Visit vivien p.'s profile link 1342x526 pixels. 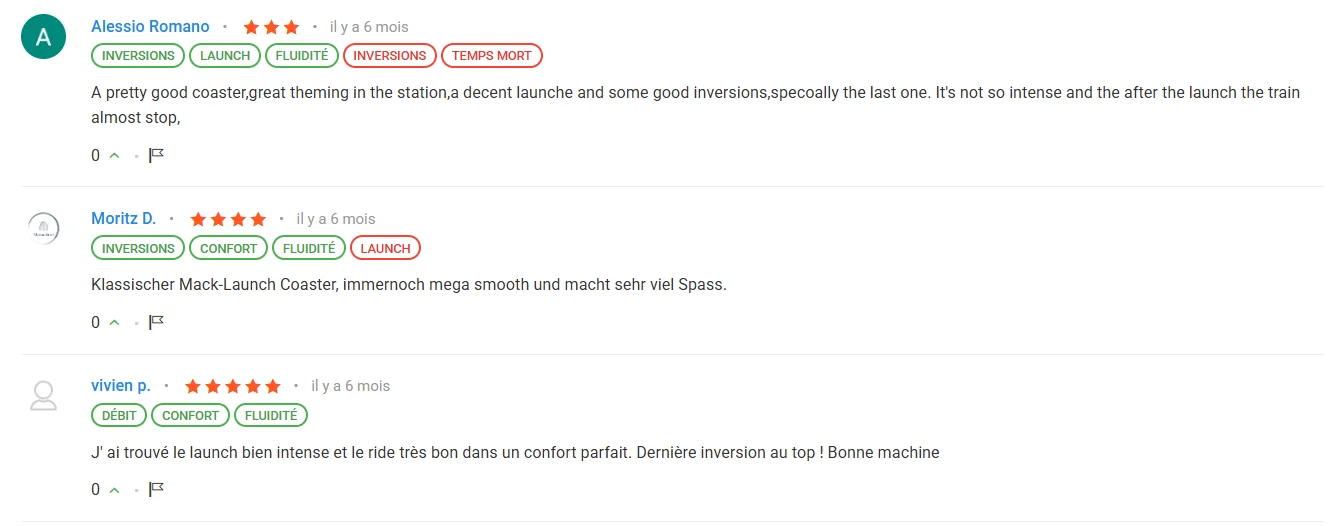121,385
